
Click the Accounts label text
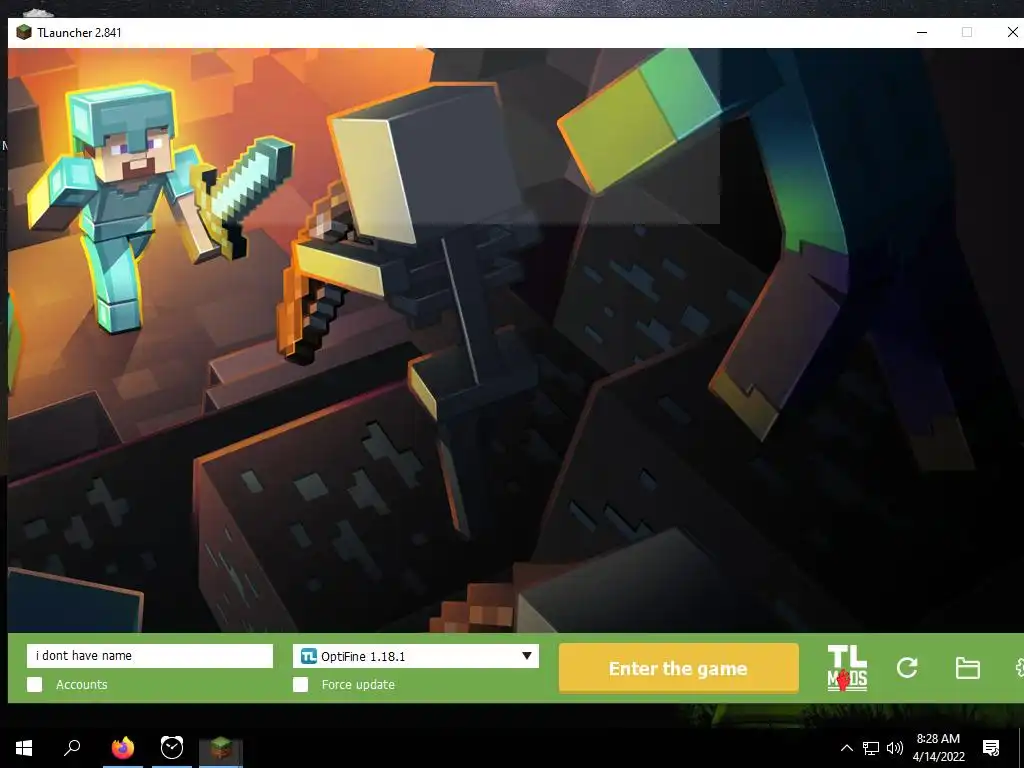[x=82, y=684]
